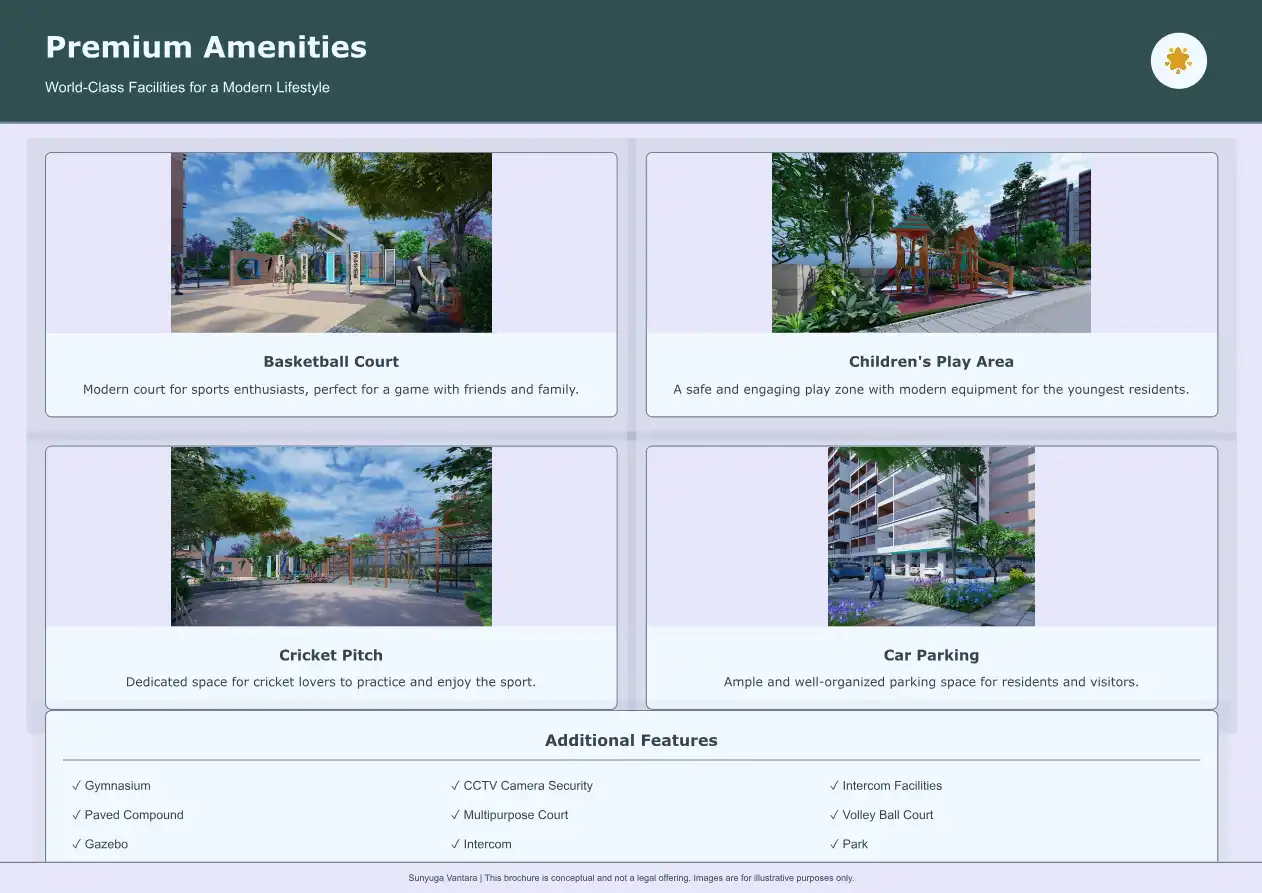Open the Children's Play Area image

tap(931, 243)
